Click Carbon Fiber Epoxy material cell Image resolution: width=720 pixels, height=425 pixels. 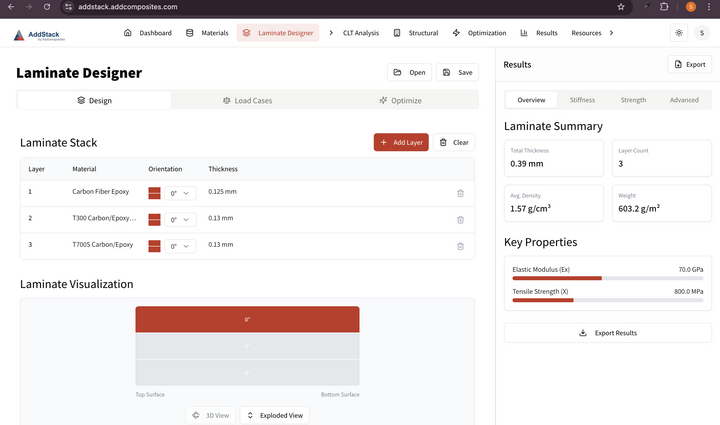pos(101,191)
